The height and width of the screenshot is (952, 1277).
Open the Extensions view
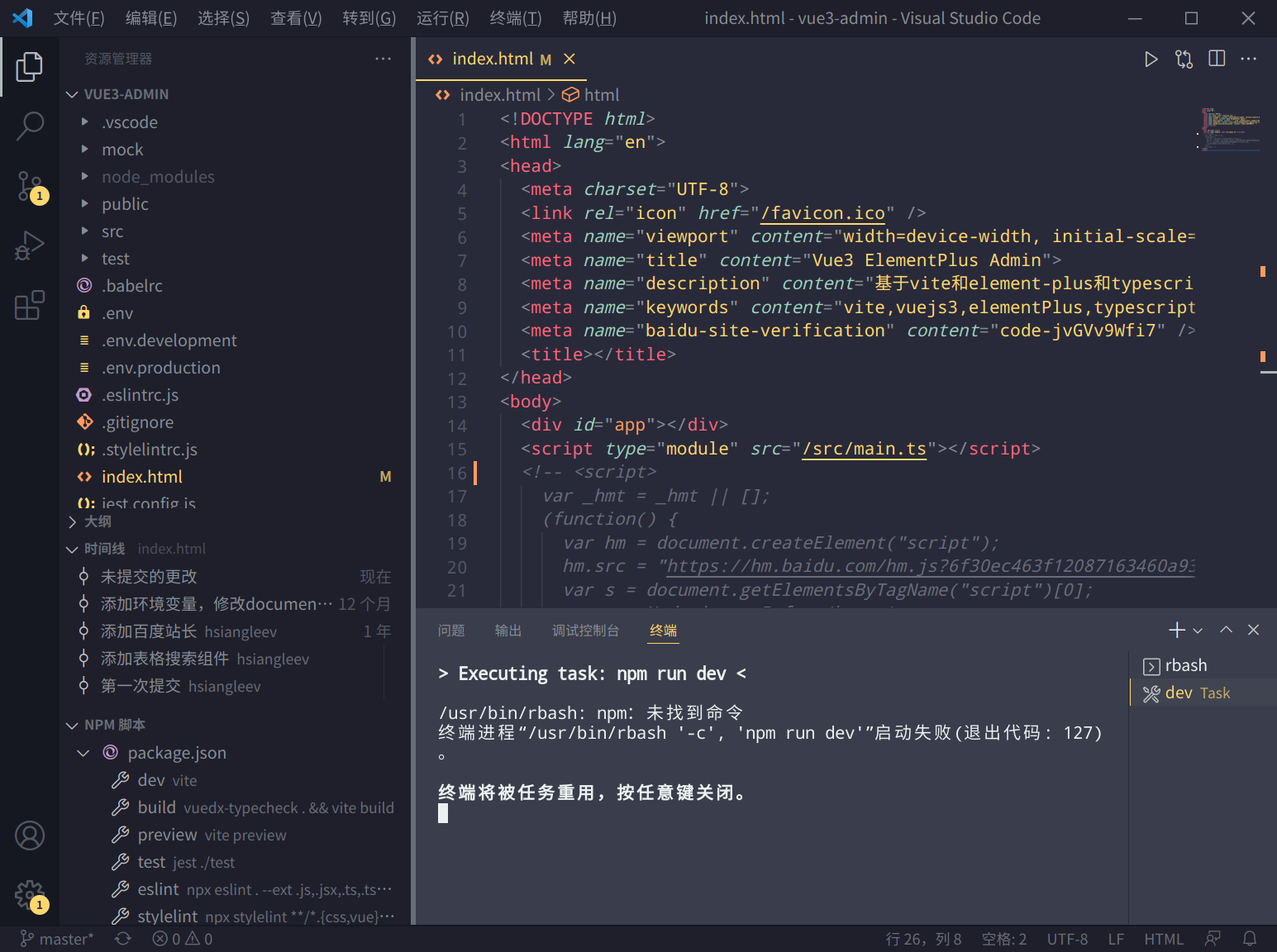(30, 305)
